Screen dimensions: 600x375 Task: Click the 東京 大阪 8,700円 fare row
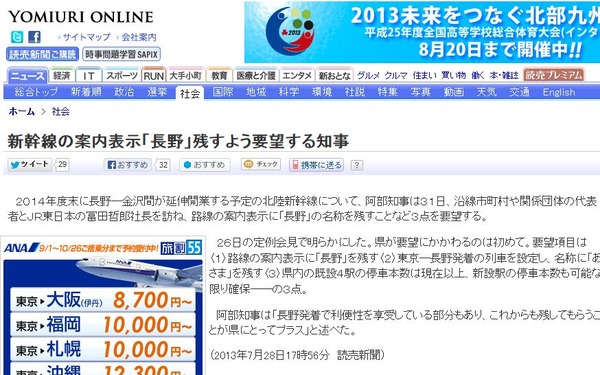(103, 300)
